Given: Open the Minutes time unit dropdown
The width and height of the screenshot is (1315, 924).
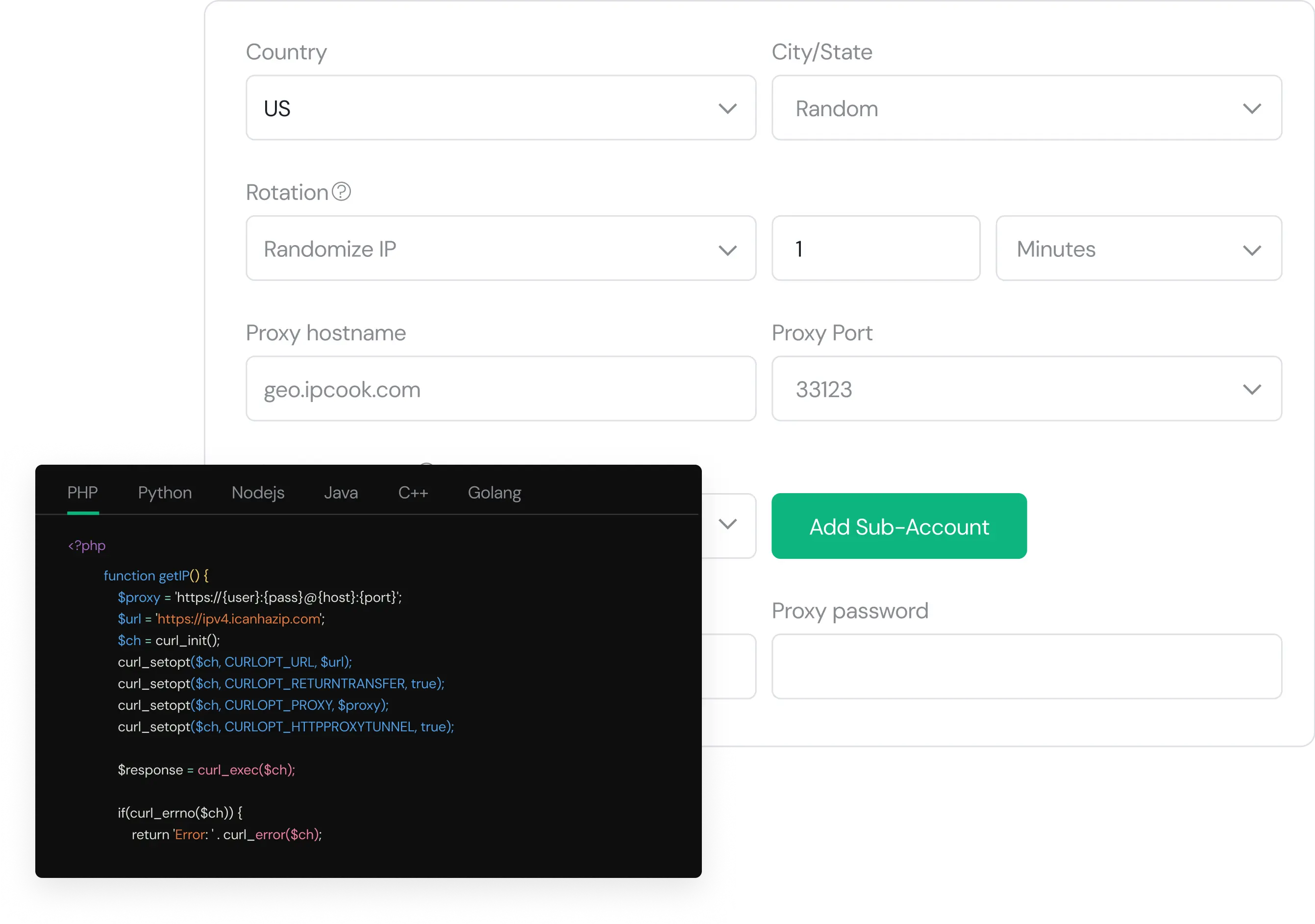Looking at the screenshot, I should 1139,248.
